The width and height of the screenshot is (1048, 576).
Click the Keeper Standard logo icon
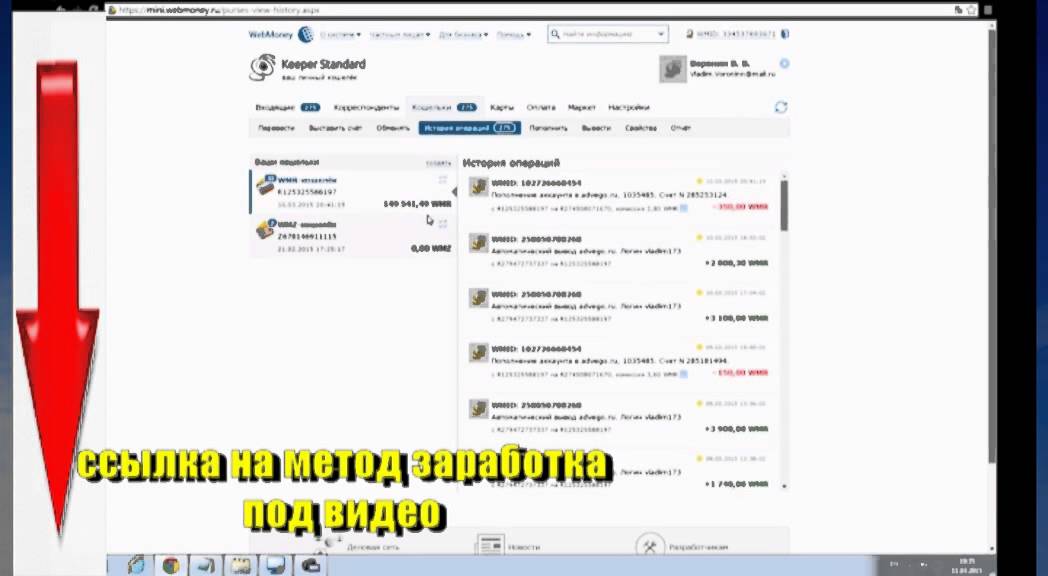tap(262, 67)
